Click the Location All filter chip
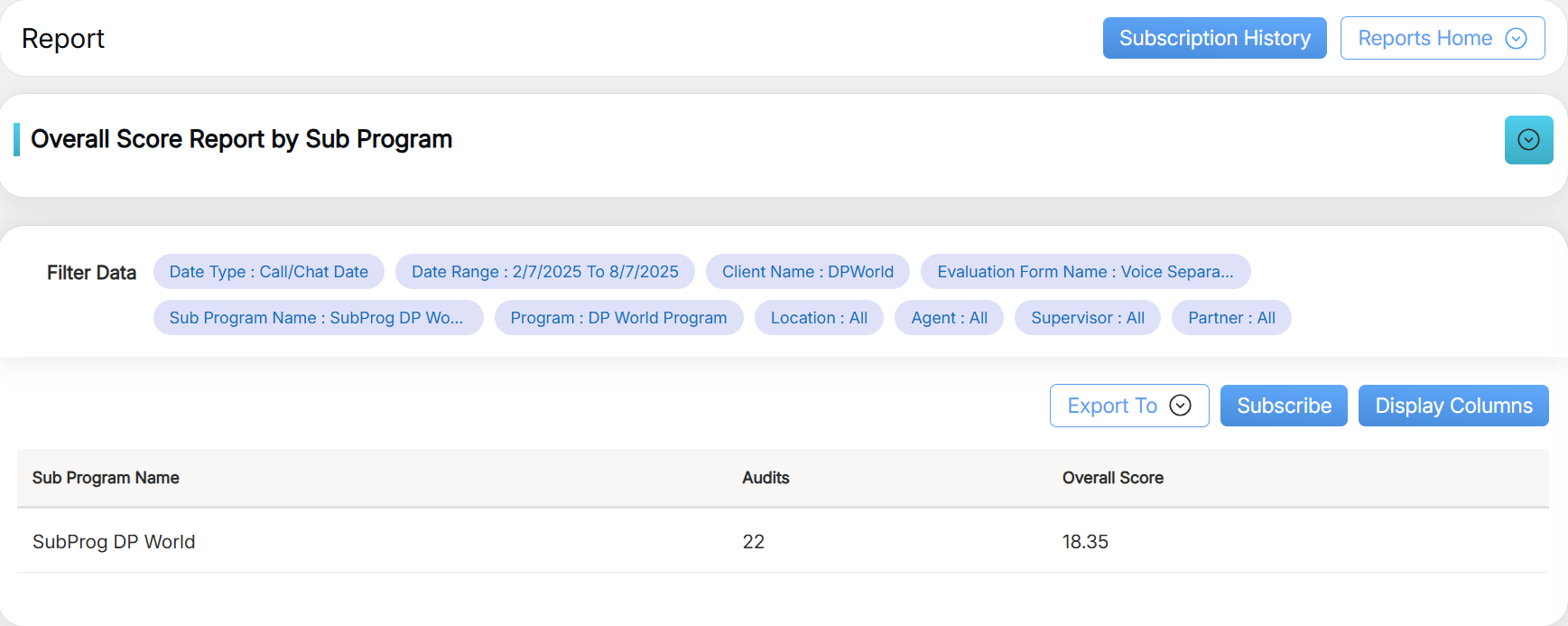Screen dimensions: 1568x626 pyautogui.click(x=819, y=318)
